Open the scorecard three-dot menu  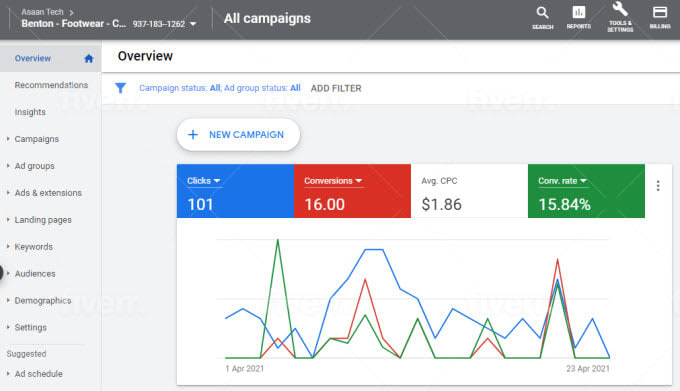[658, 186]
